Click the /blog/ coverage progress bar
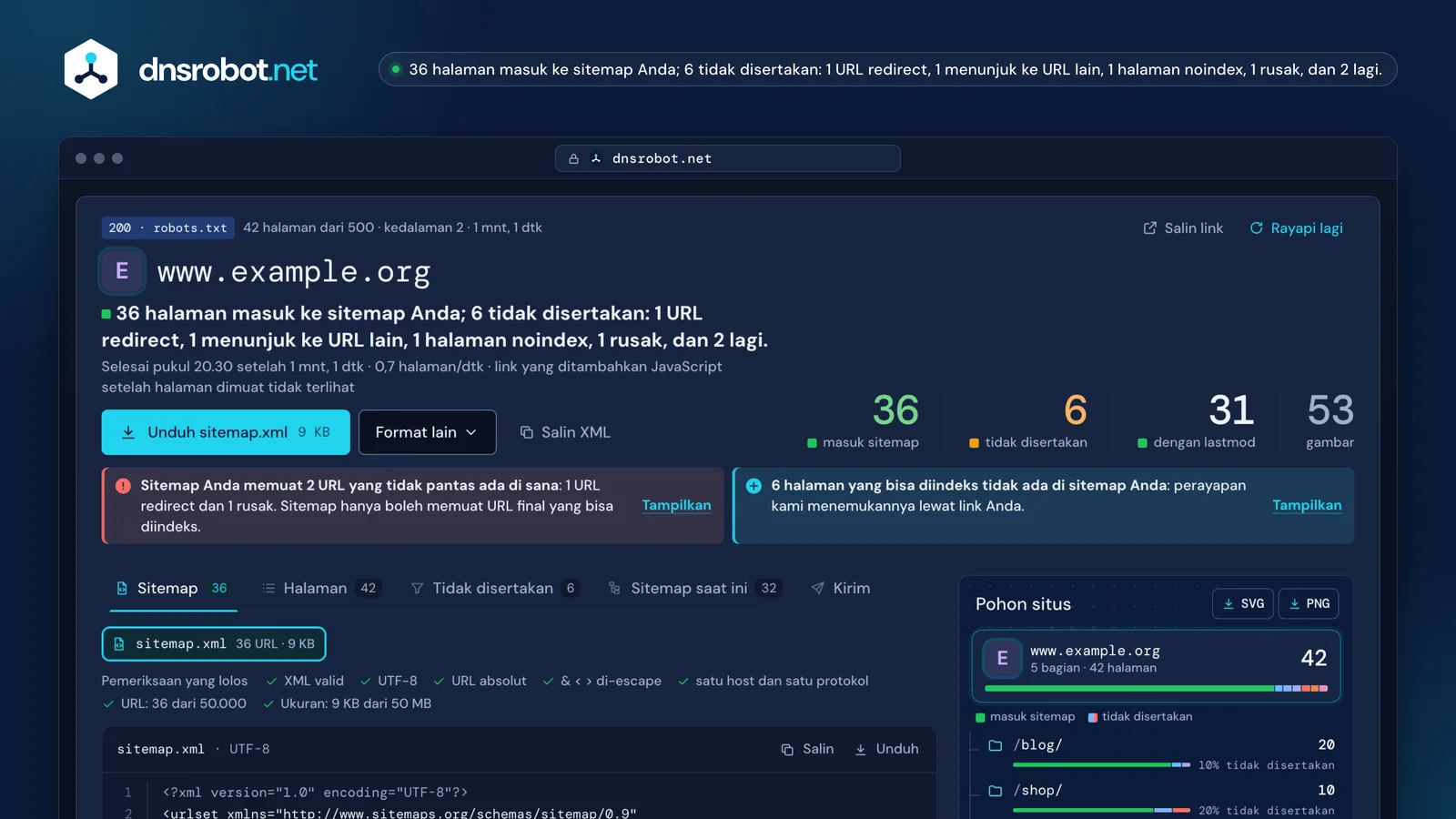The width and height of the screenshot is (1456, 819). 1101,765
